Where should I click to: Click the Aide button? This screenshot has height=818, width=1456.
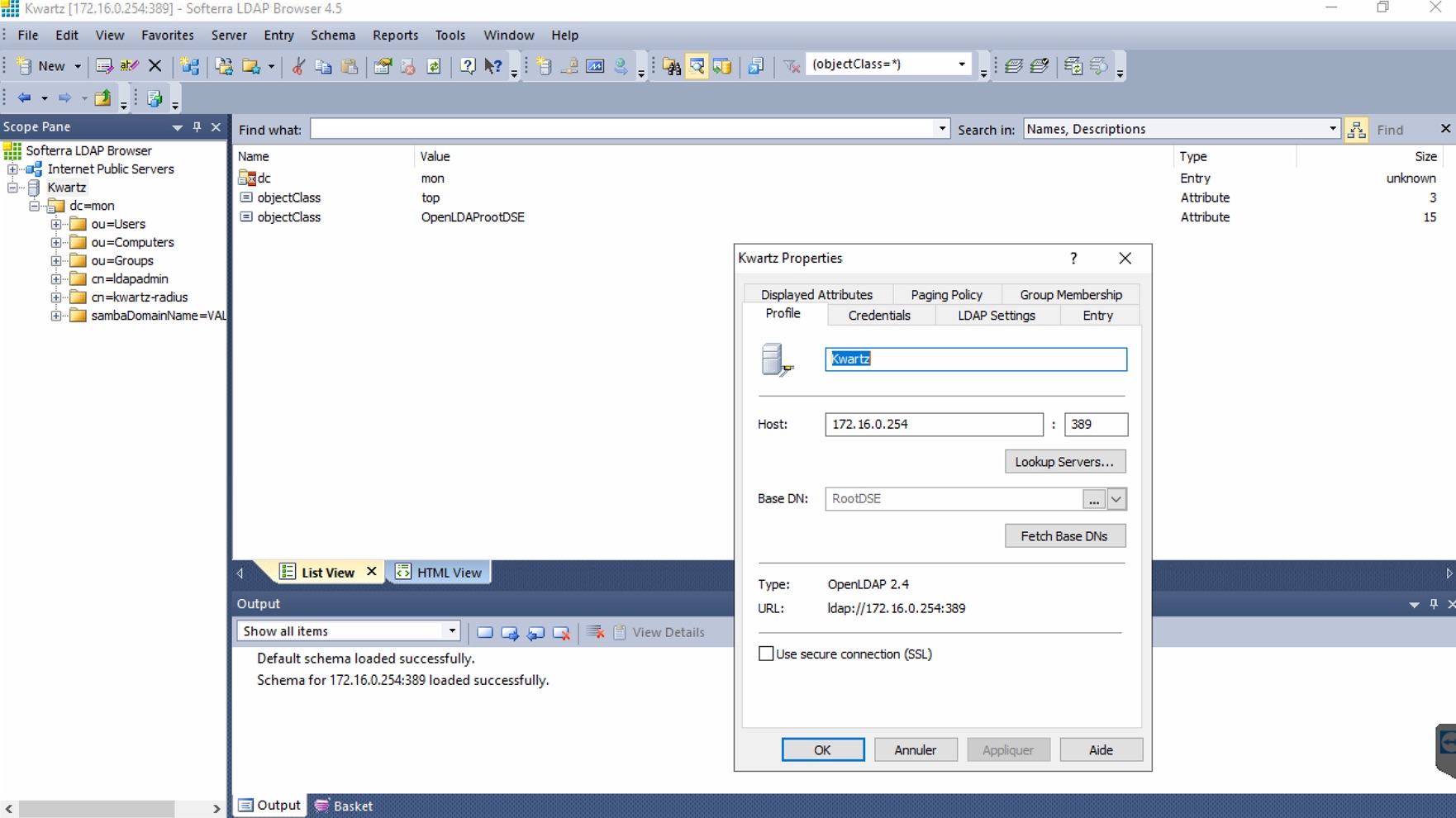tap(1101, 750)
